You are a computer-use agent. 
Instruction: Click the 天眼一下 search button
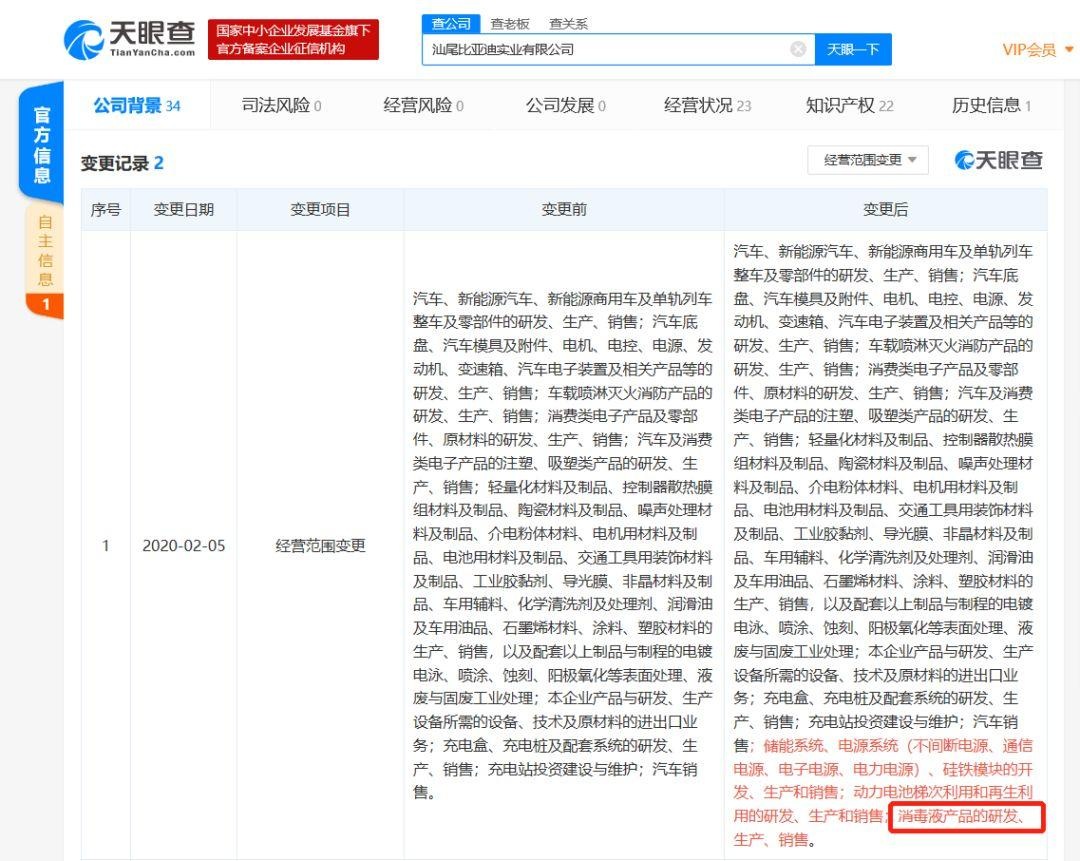coord(852,49)
